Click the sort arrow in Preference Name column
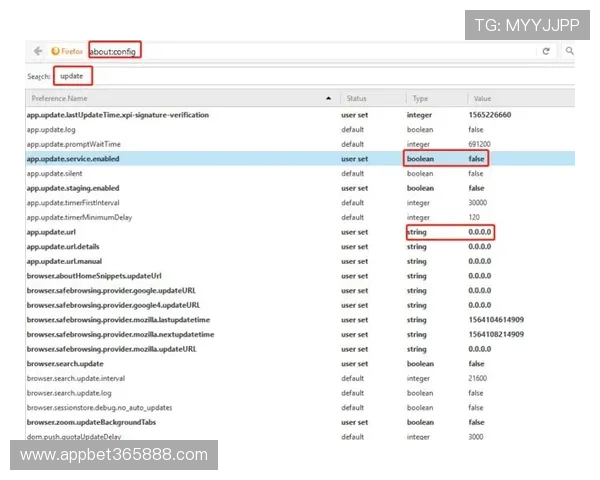 (x=329, y=99)
